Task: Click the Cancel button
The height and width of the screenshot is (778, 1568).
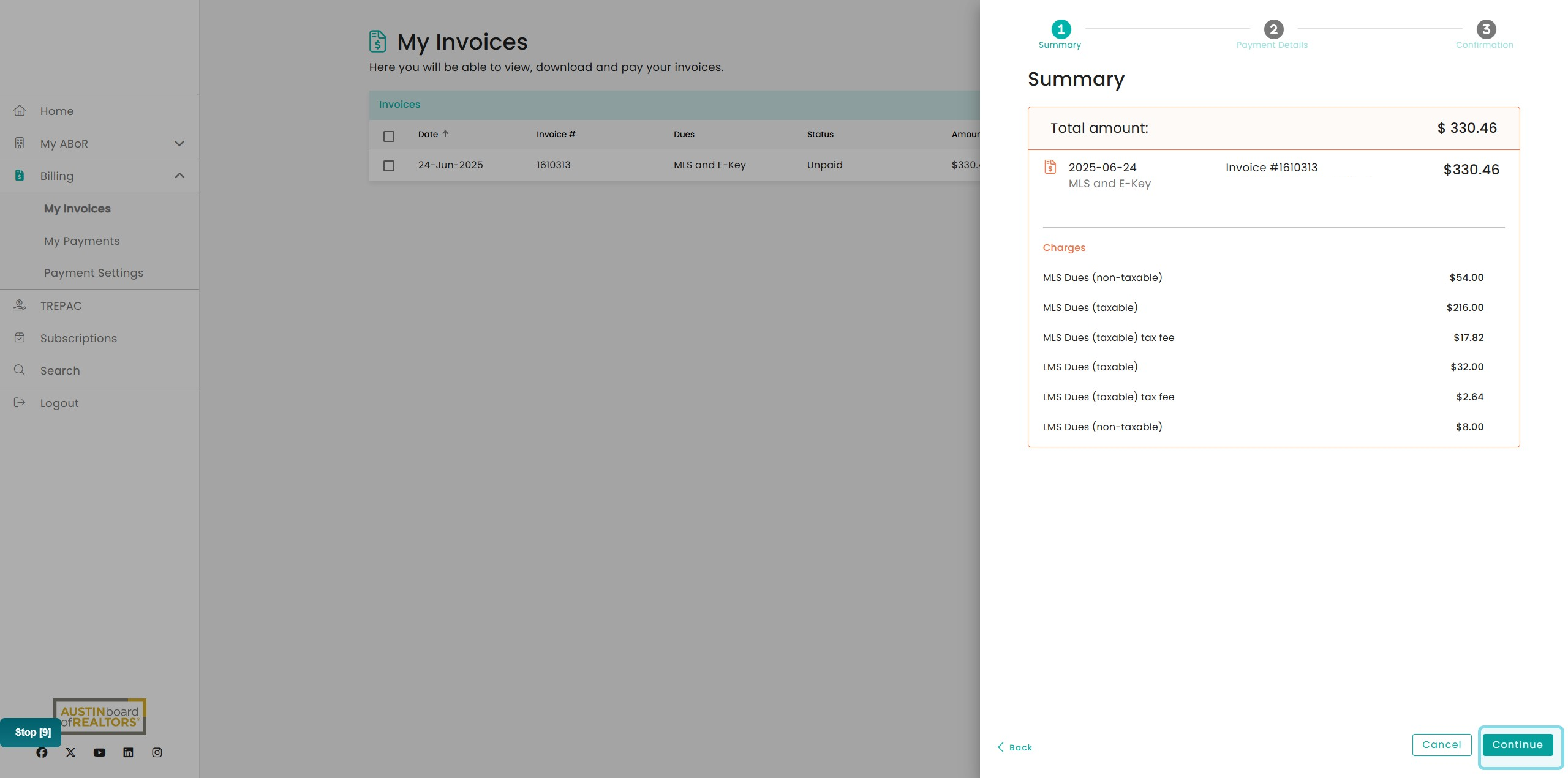Action: [1442, 744]
